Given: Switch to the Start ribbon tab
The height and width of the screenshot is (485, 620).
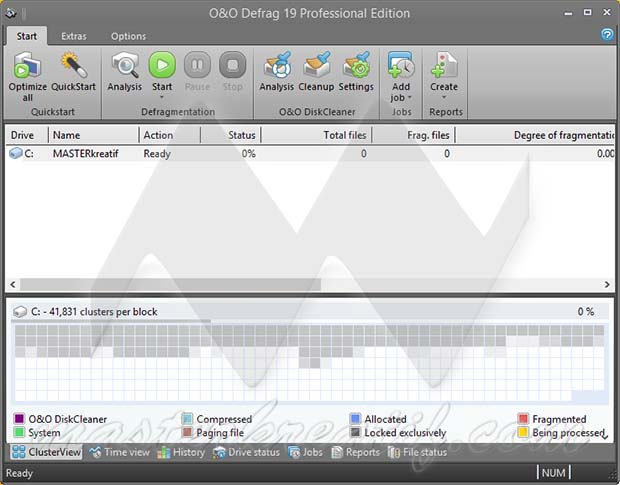Looking at the screenshot, I should (26, 36).
